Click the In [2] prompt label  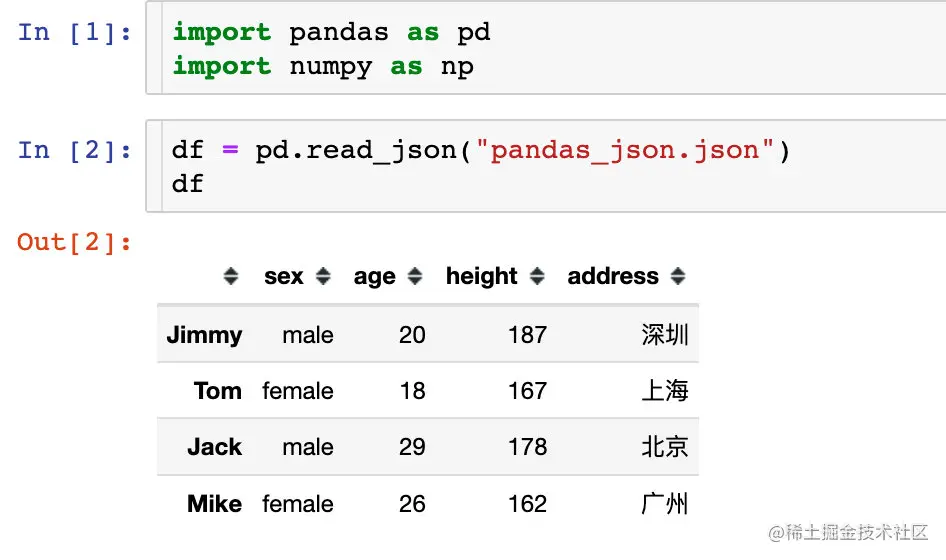pos(75,150)
